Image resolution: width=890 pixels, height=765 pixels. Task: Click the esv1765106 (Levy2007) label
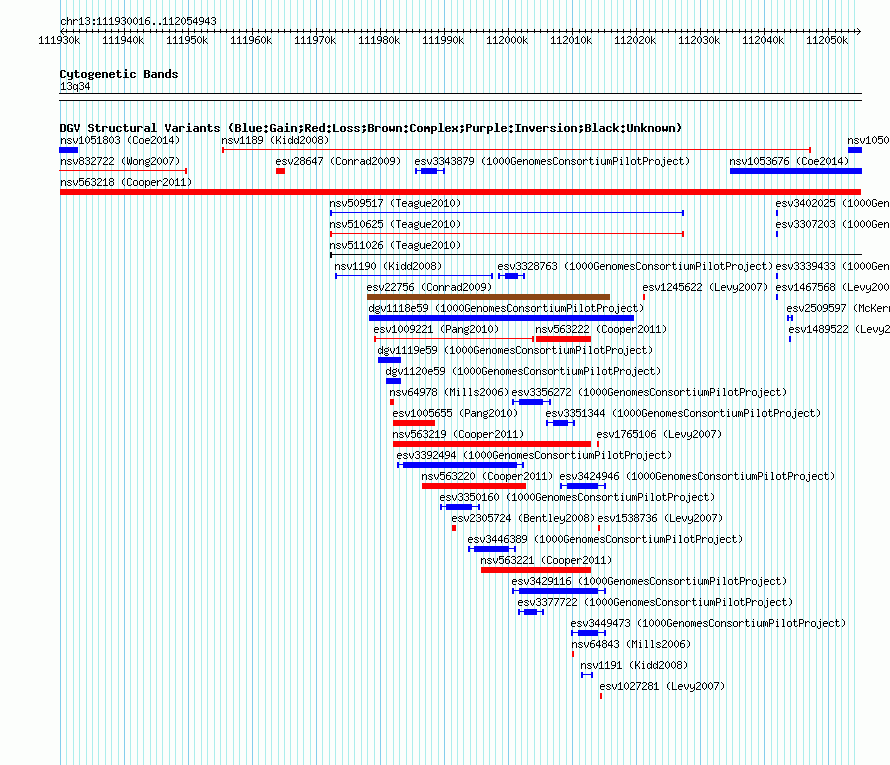coord(659,434)
